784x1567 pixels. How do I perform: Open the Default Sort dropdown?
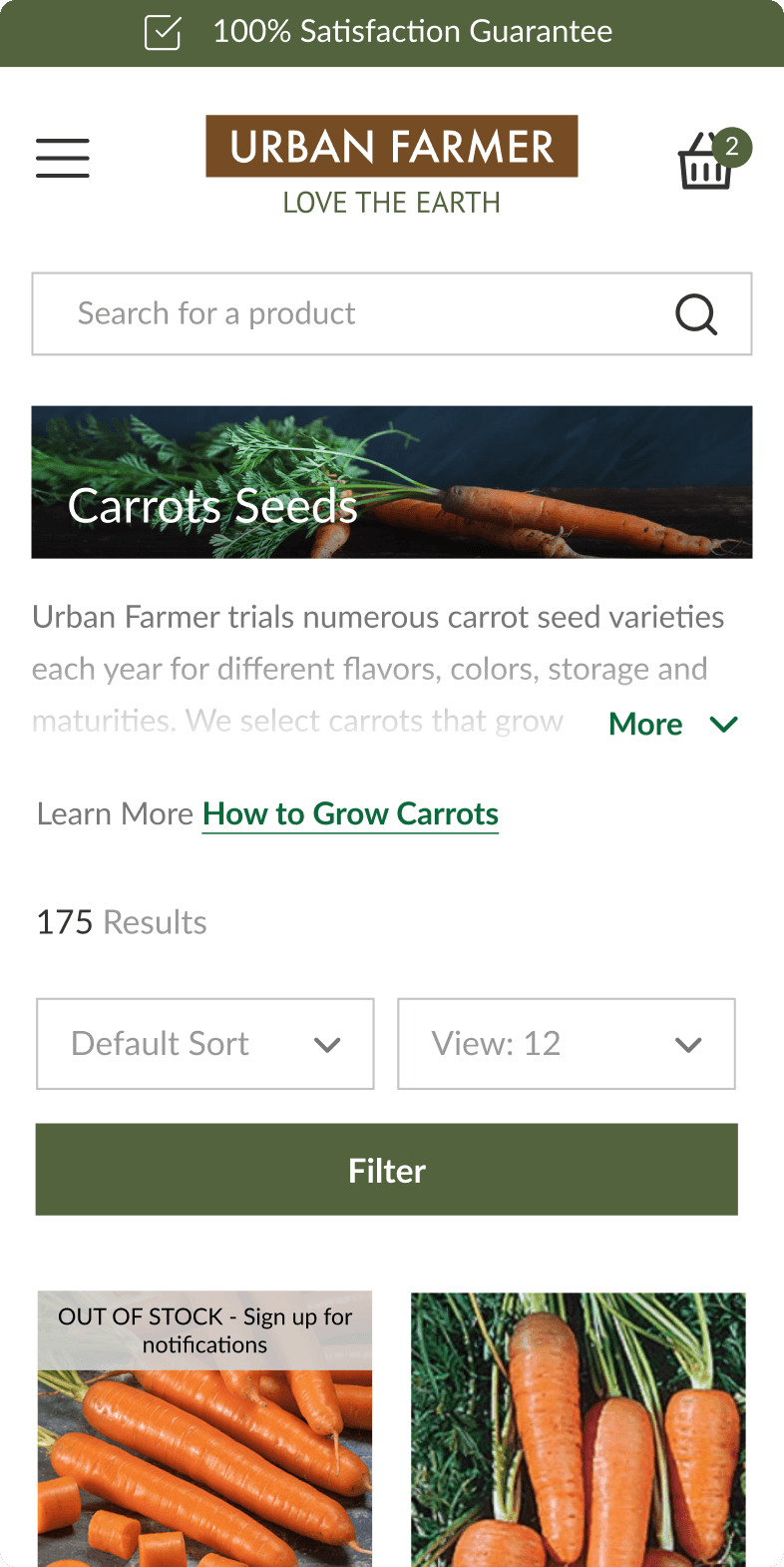204,1043
